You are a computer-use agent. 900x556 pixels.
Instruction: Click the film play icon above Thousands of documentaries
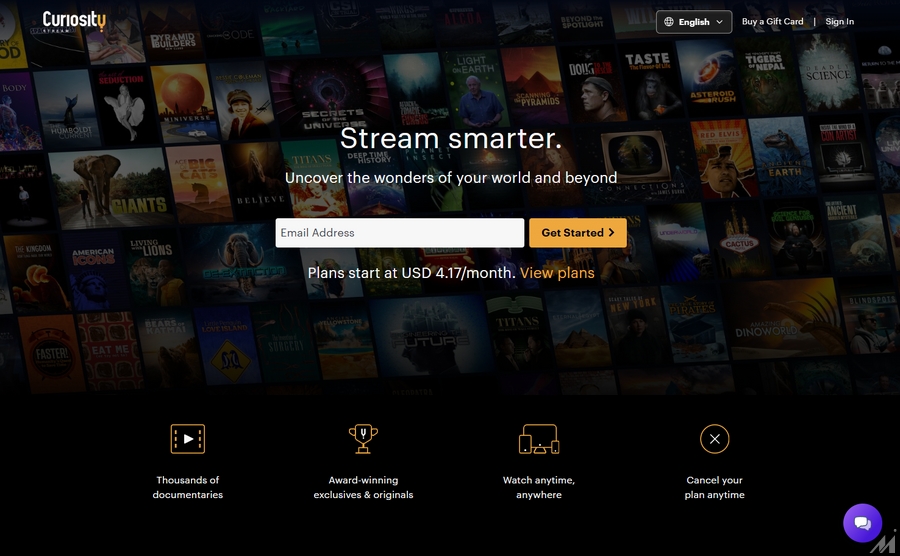point(188,439)
